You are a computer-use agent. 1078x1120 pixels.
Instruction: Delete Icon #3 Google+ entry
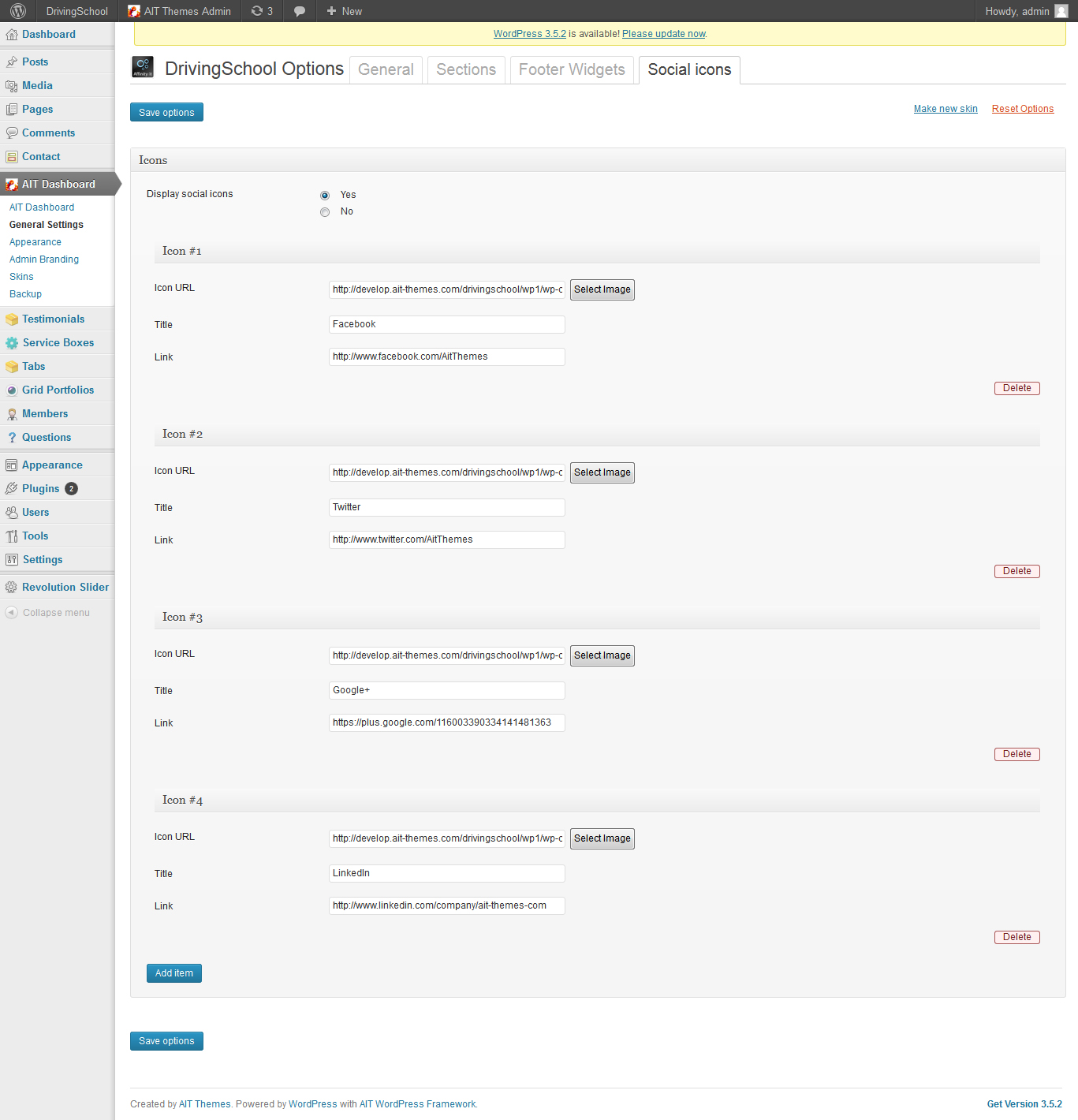coord(1017,754)
